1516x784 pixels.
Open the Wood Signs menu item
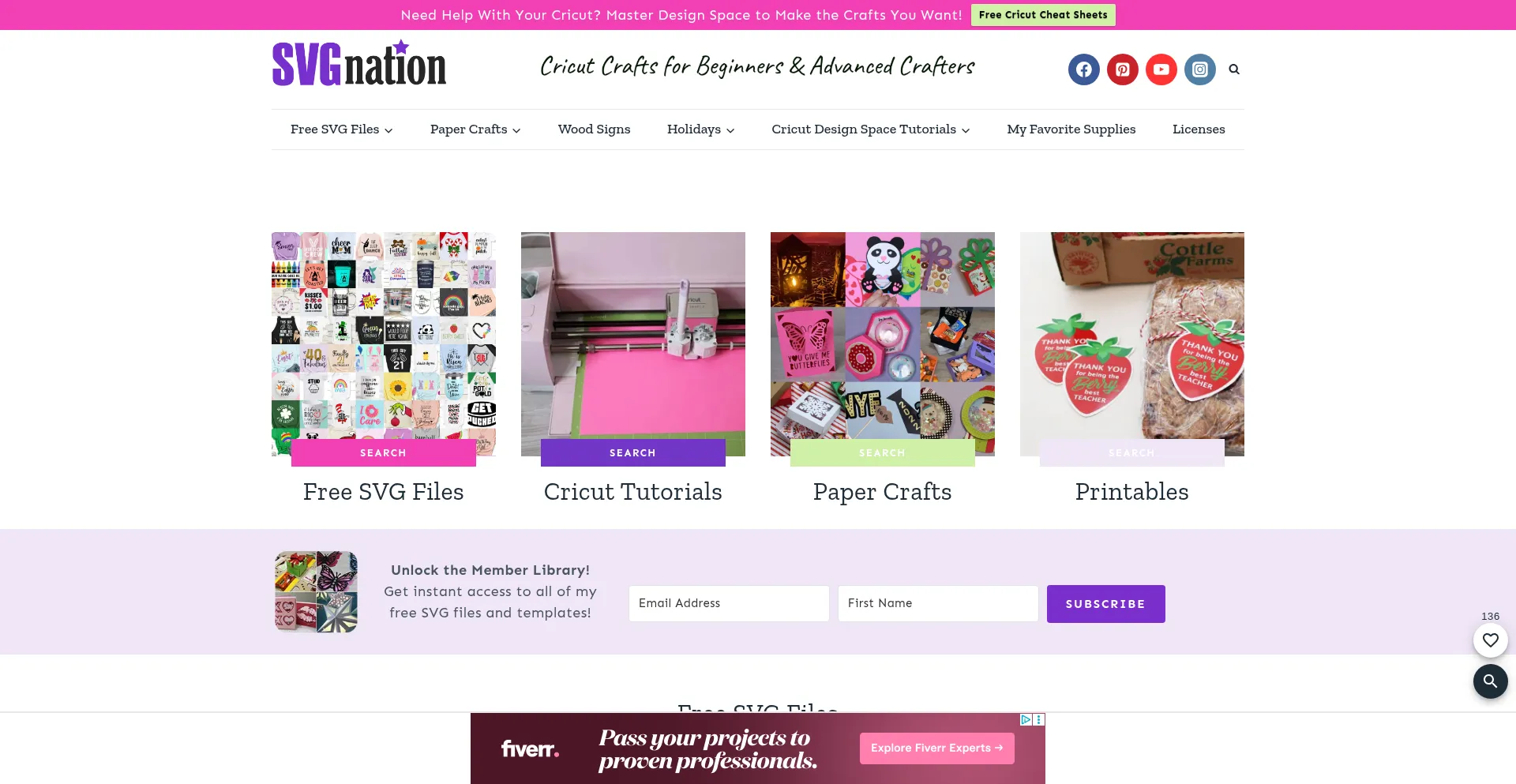pos(594,129)
